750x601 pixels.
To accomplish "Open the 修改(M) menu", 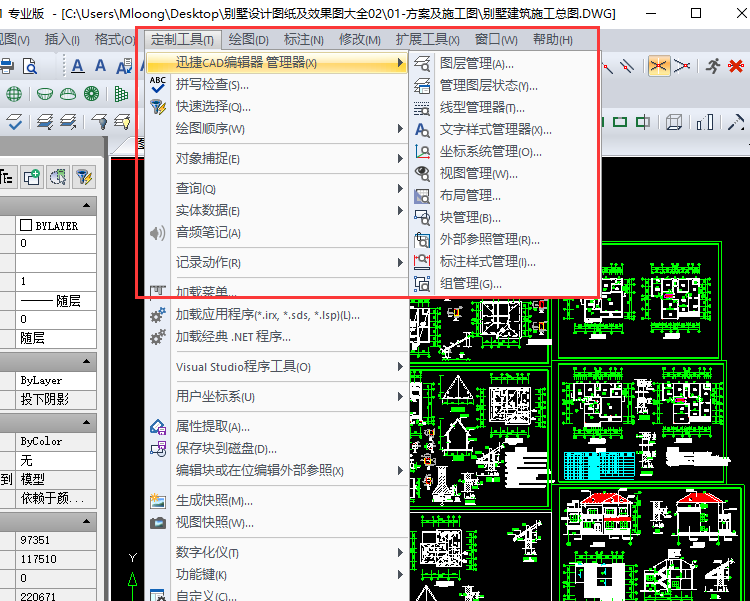I will click(x=360, y=40).
